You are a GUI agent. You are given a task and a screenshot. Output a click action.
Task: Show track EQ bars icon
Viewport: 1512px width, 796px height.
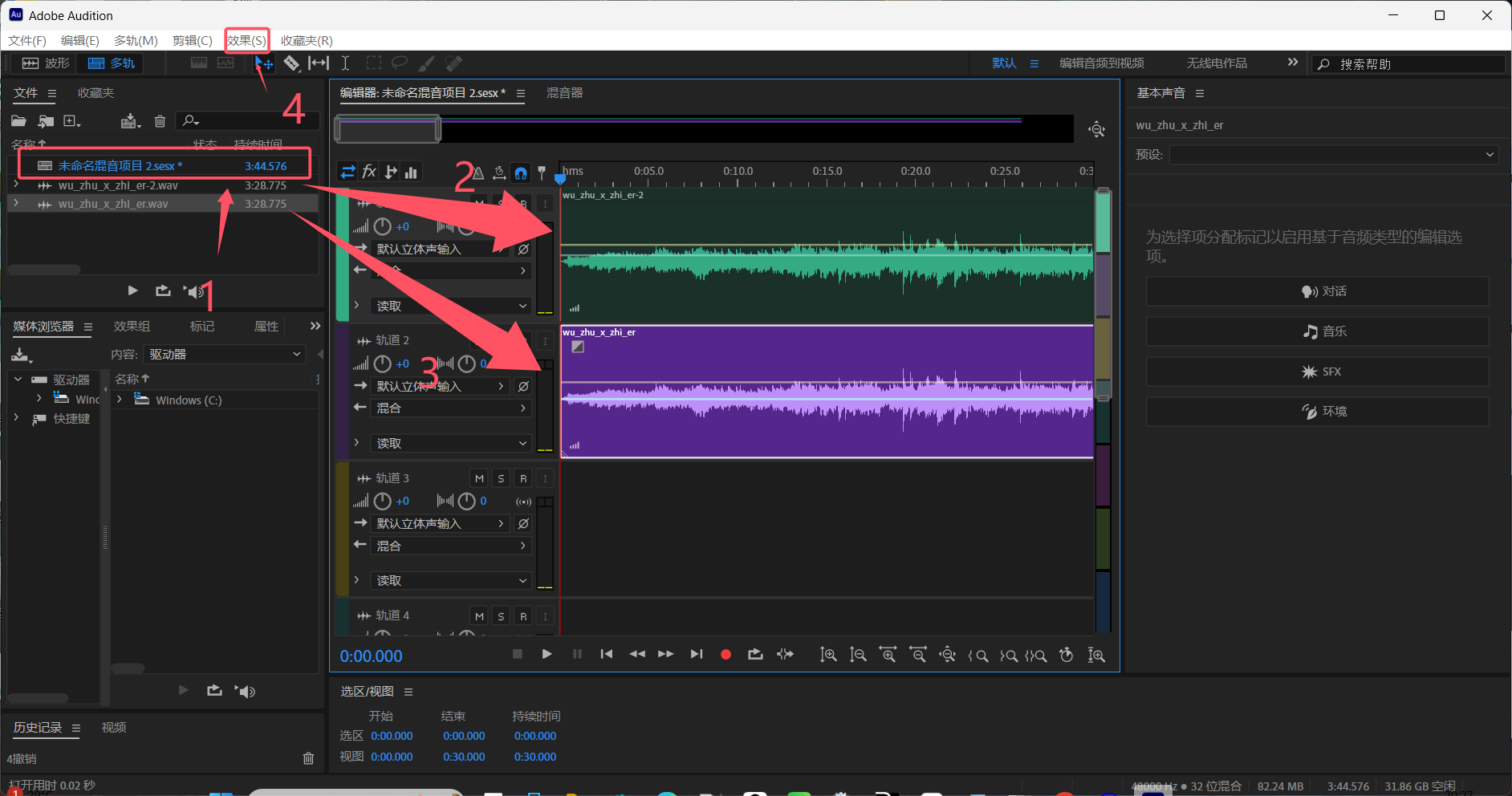pyautogui.click(x=411, y=172)
